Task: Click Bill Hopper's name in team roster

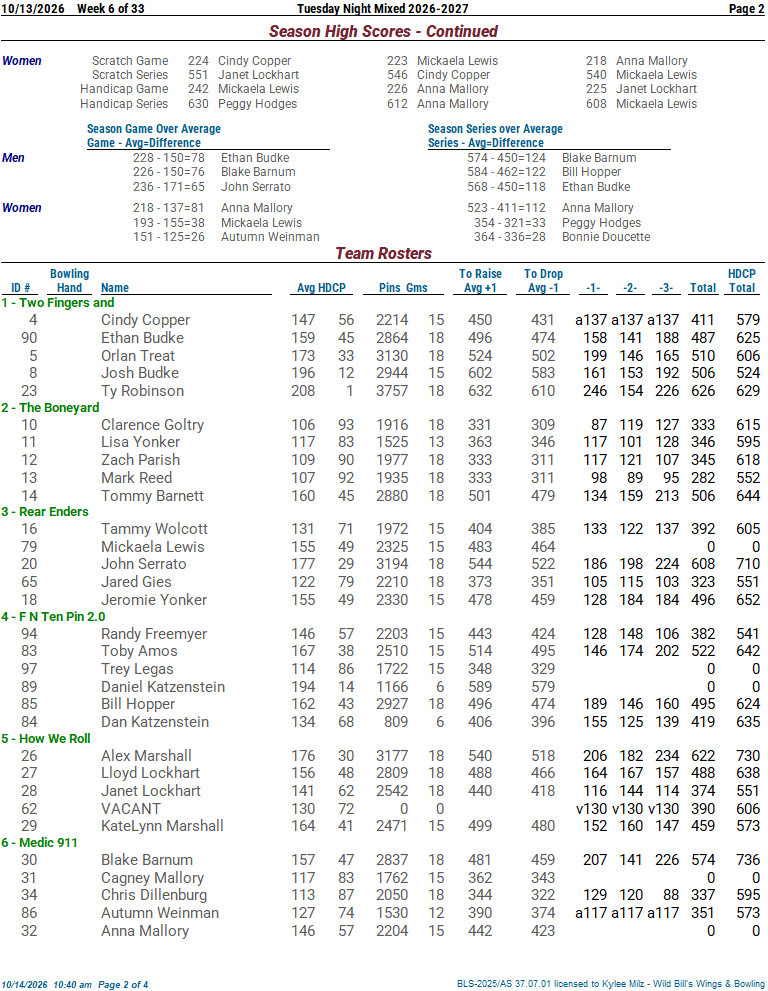Action: pos(138,704)
